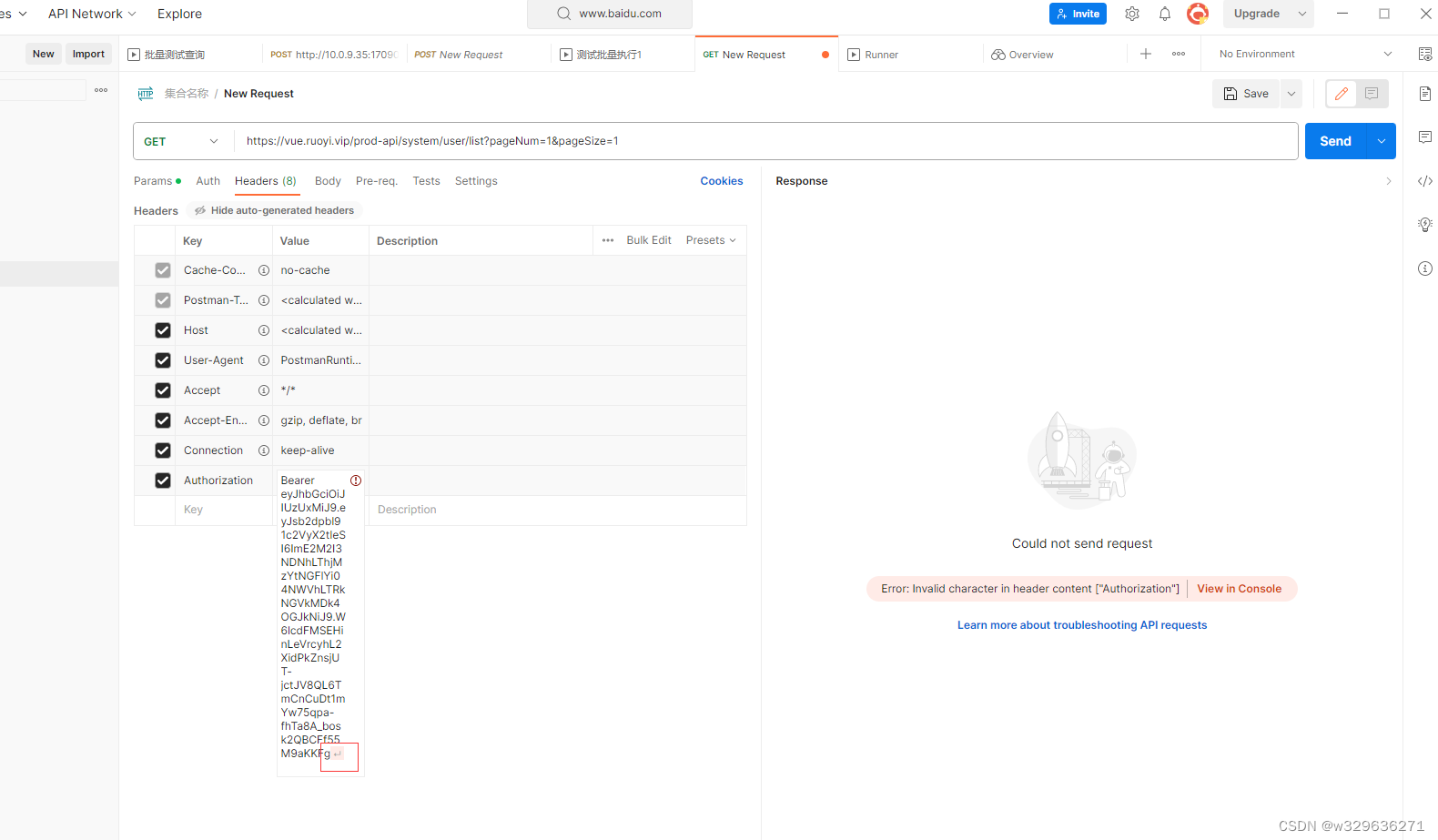Click the New button
This screenshot has width=1438, height=840.
point(44,54)
